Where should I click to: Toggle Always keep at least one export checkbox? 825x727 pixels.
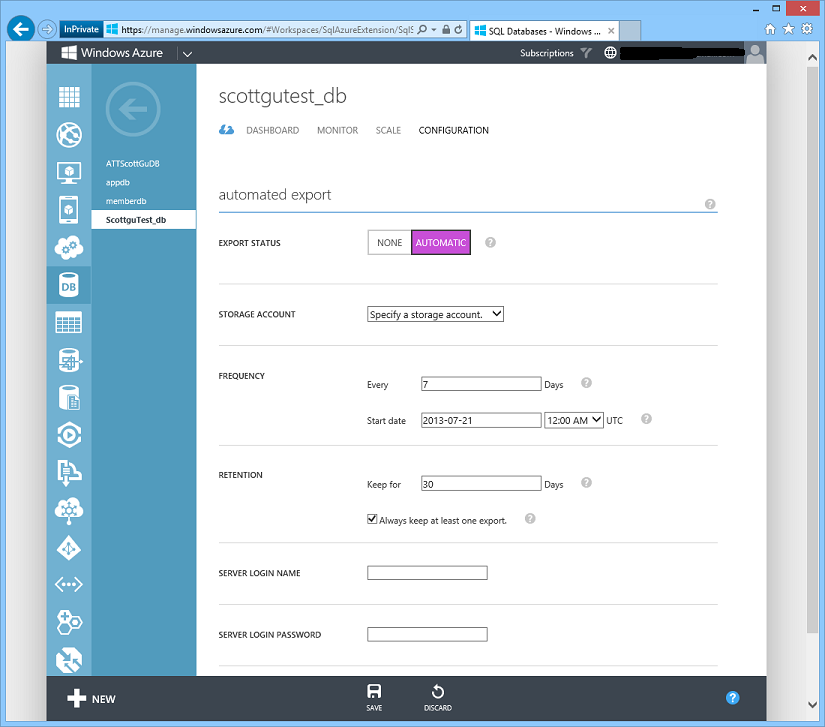click(372, 520)
